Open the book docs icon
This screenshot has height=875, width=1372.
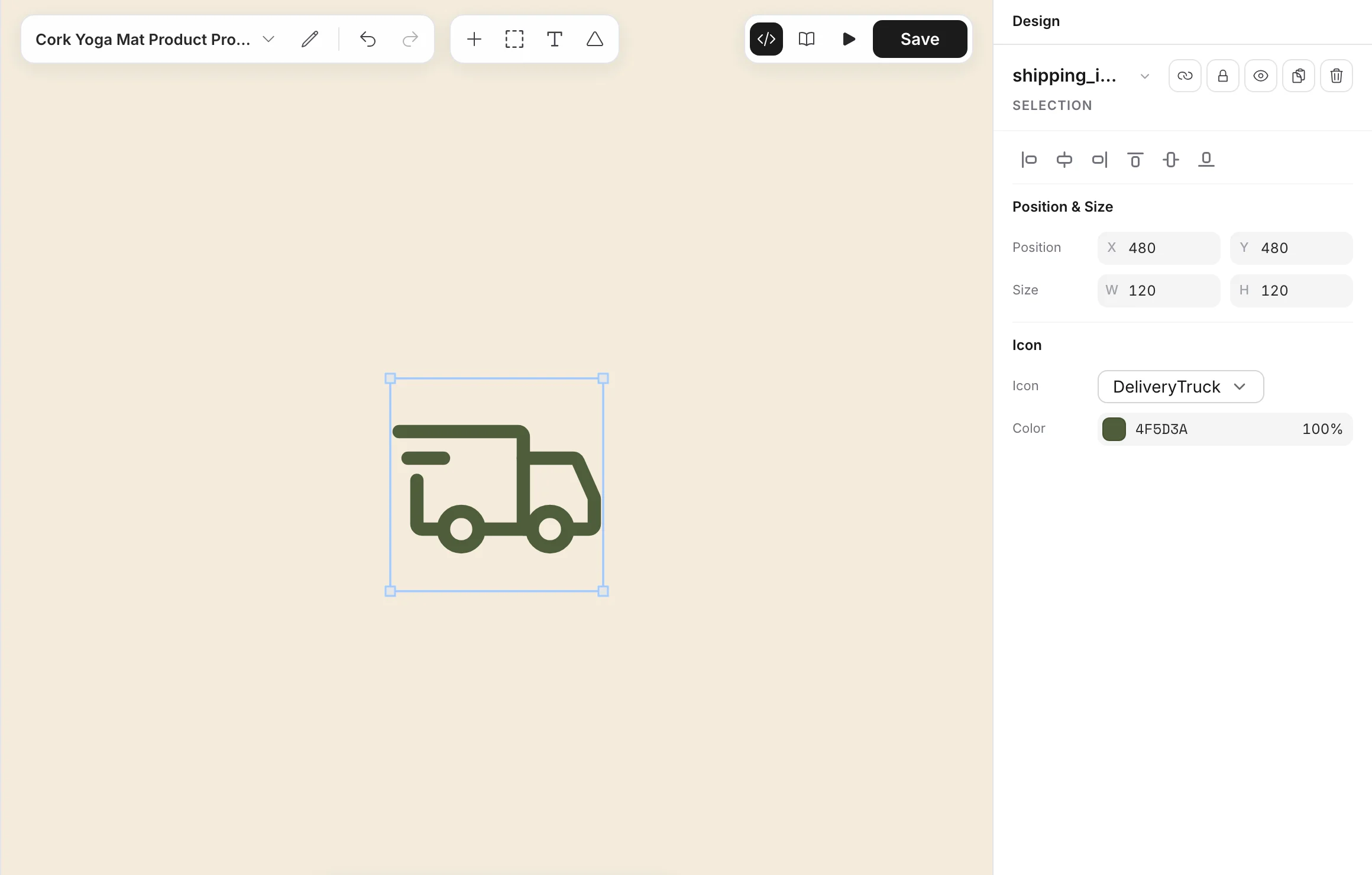pos(807,39)
